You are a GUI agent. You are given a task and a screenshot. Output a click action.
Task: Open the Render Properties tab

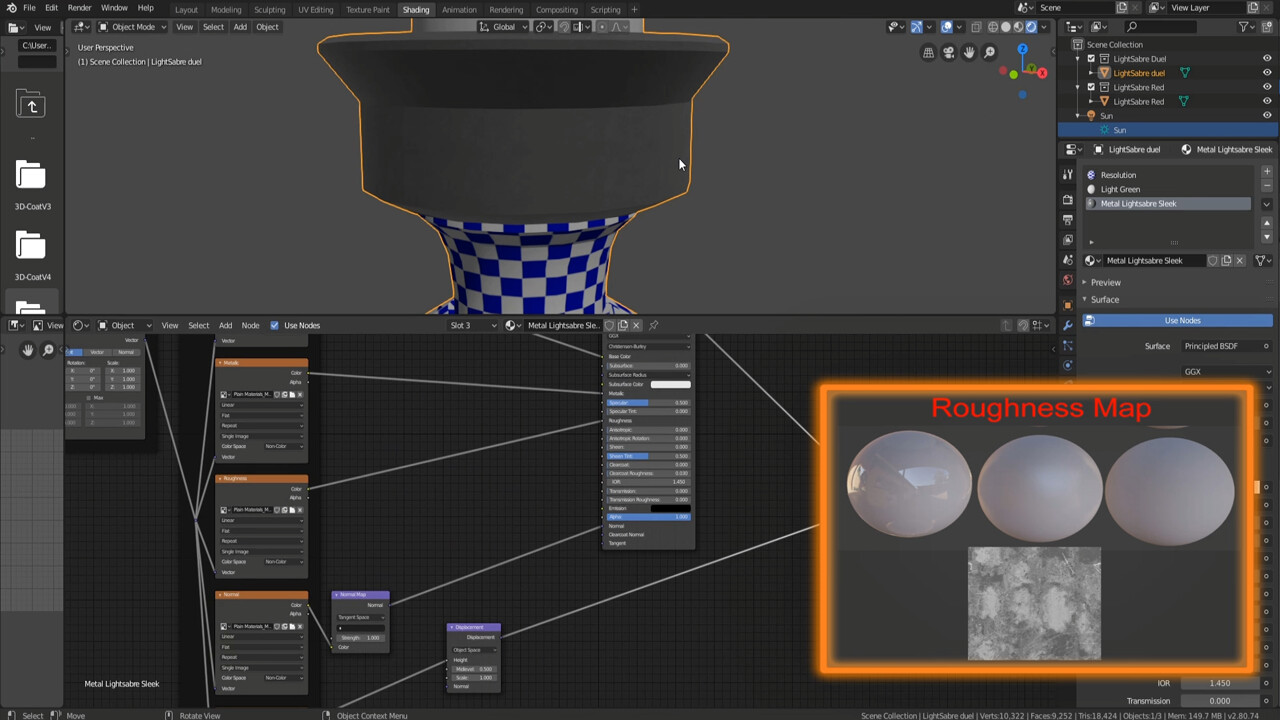(x=1068, y=200)
